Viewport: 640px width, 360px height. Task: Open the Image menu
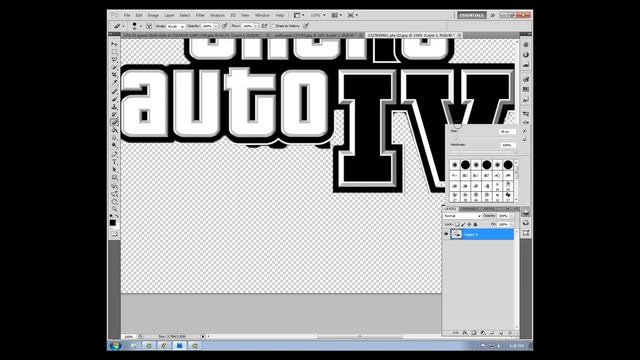153,15
